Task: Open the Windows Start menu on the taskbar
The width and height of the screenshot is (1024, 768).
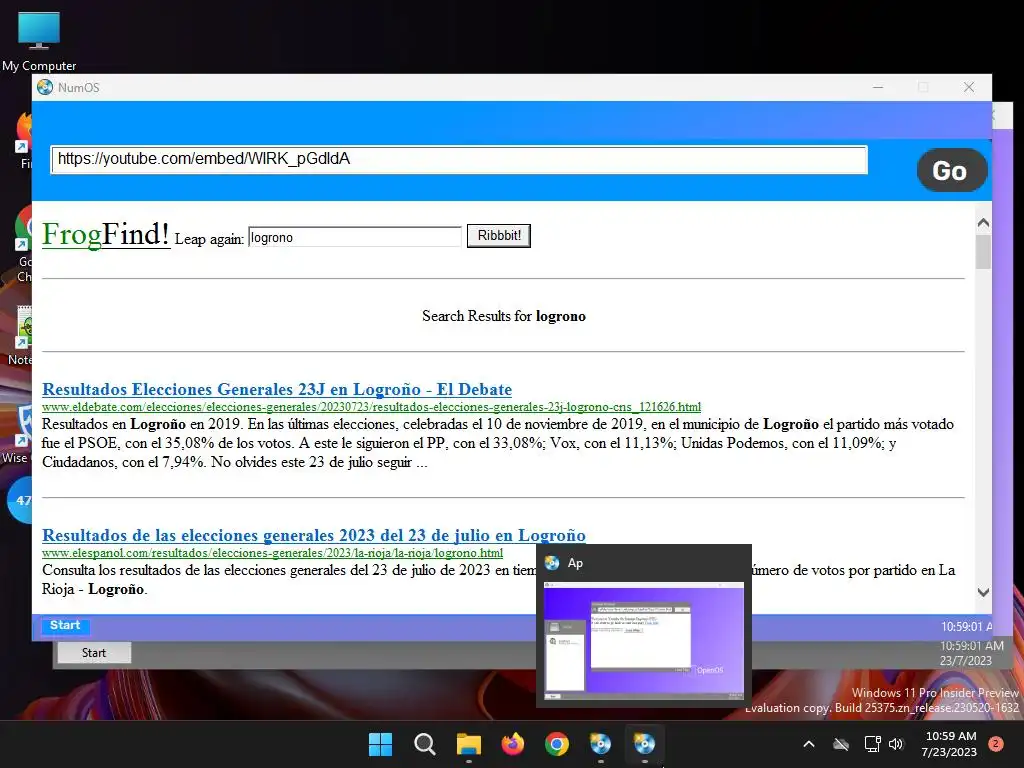Action: pyautogui.click(x=381, y=744)
